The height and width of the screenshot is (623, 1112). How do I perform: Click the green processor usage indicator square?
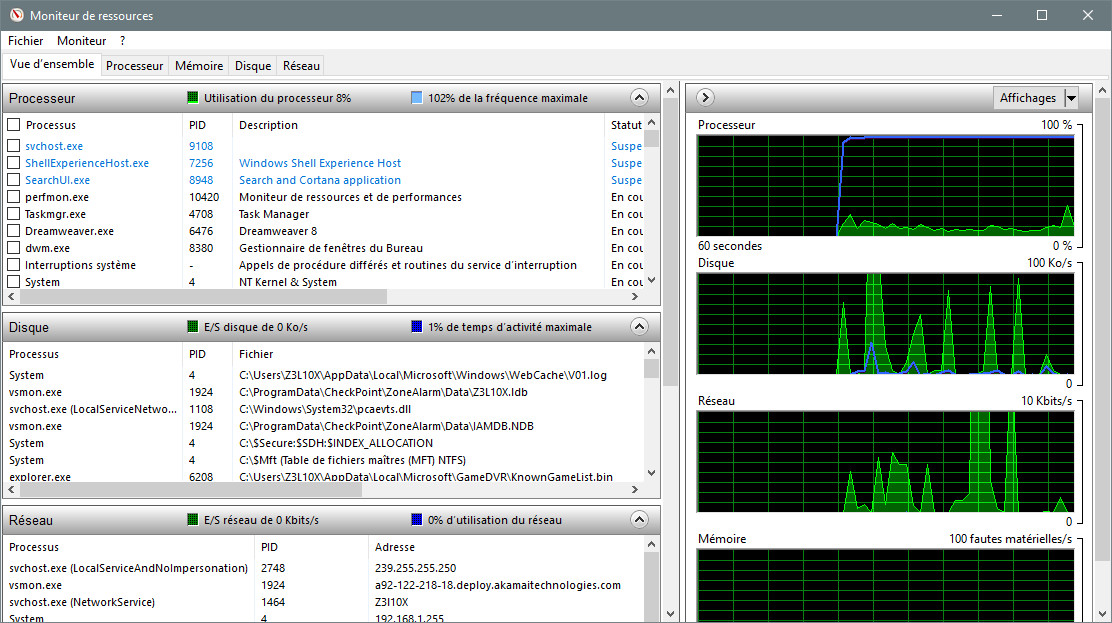click(192, 98)
